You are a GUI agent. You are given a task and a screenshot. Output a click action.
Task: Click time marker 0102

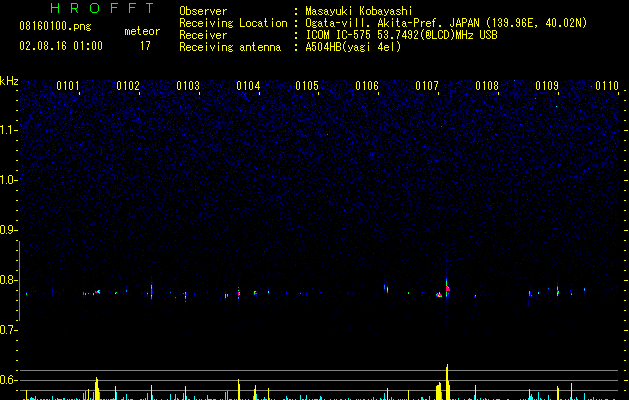point(128,86)
